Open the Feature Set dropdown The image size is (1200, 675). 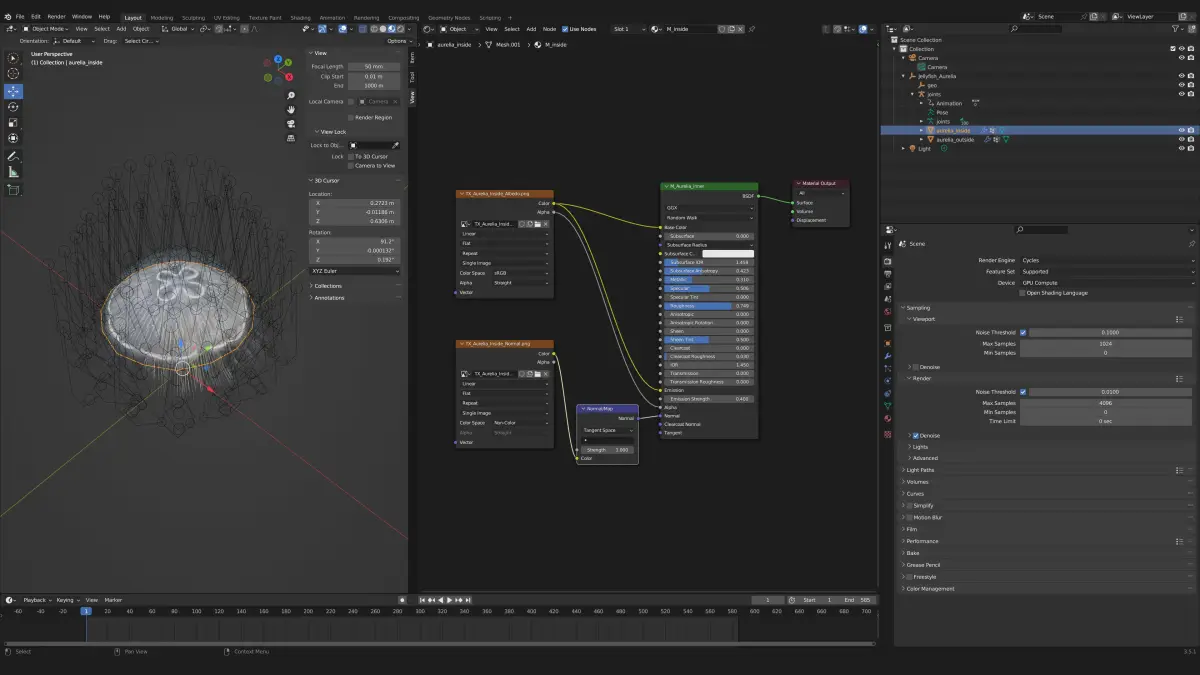tap(1107, 271)
